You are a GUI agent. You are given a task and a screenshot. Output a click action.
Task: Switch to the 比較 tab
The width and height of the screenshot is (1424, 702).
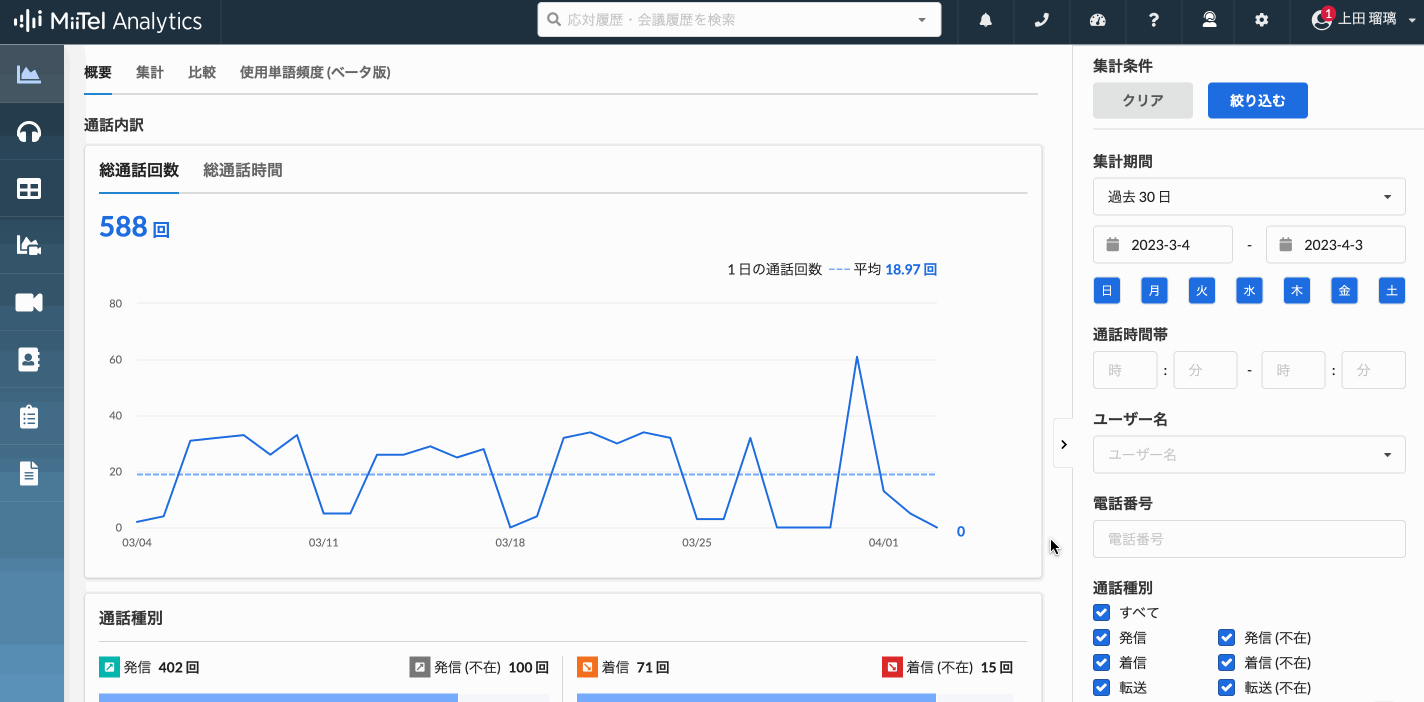click(x=202, y=73)
